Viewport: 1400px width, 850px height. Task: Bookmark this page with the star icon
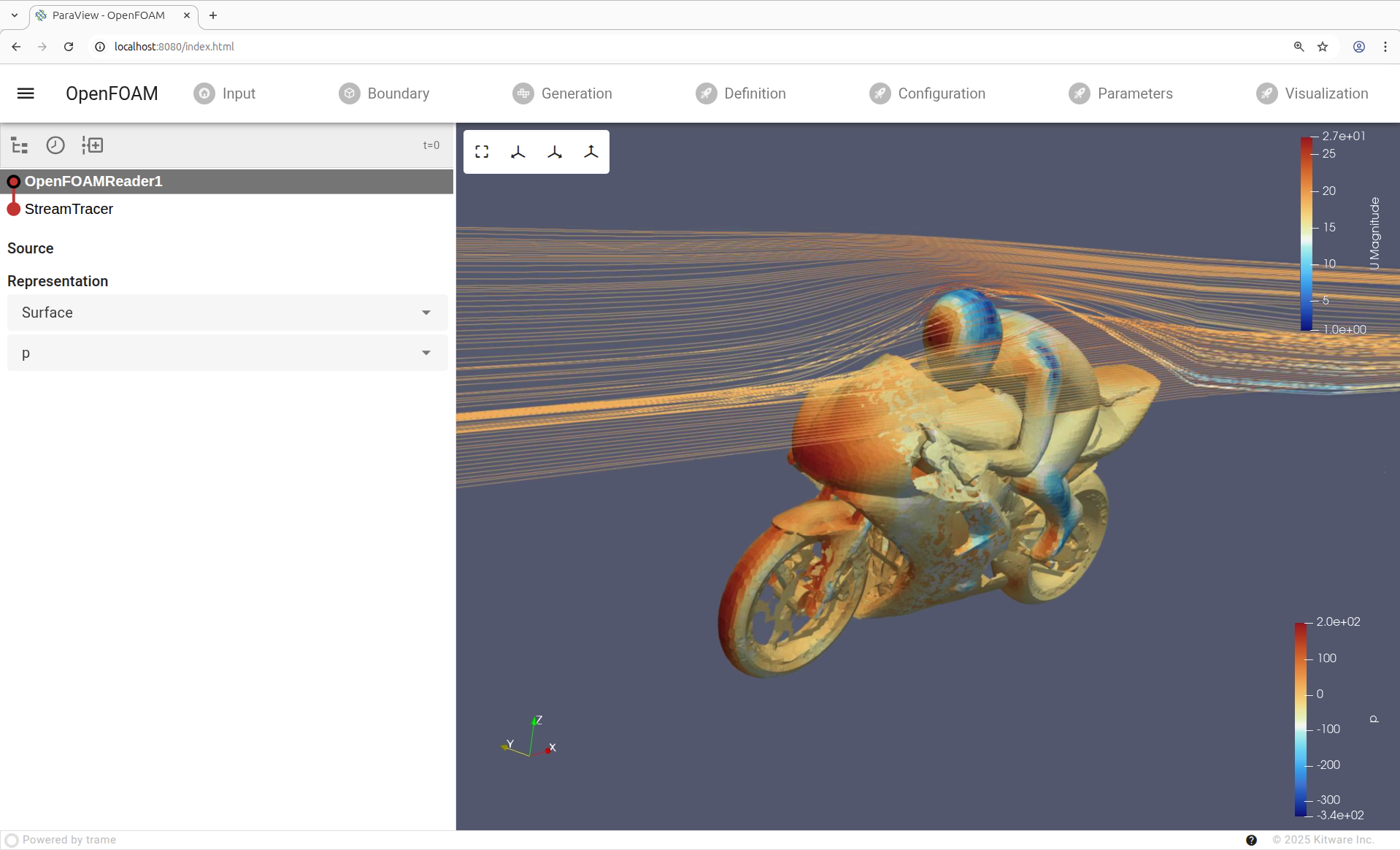(1323, 47)
